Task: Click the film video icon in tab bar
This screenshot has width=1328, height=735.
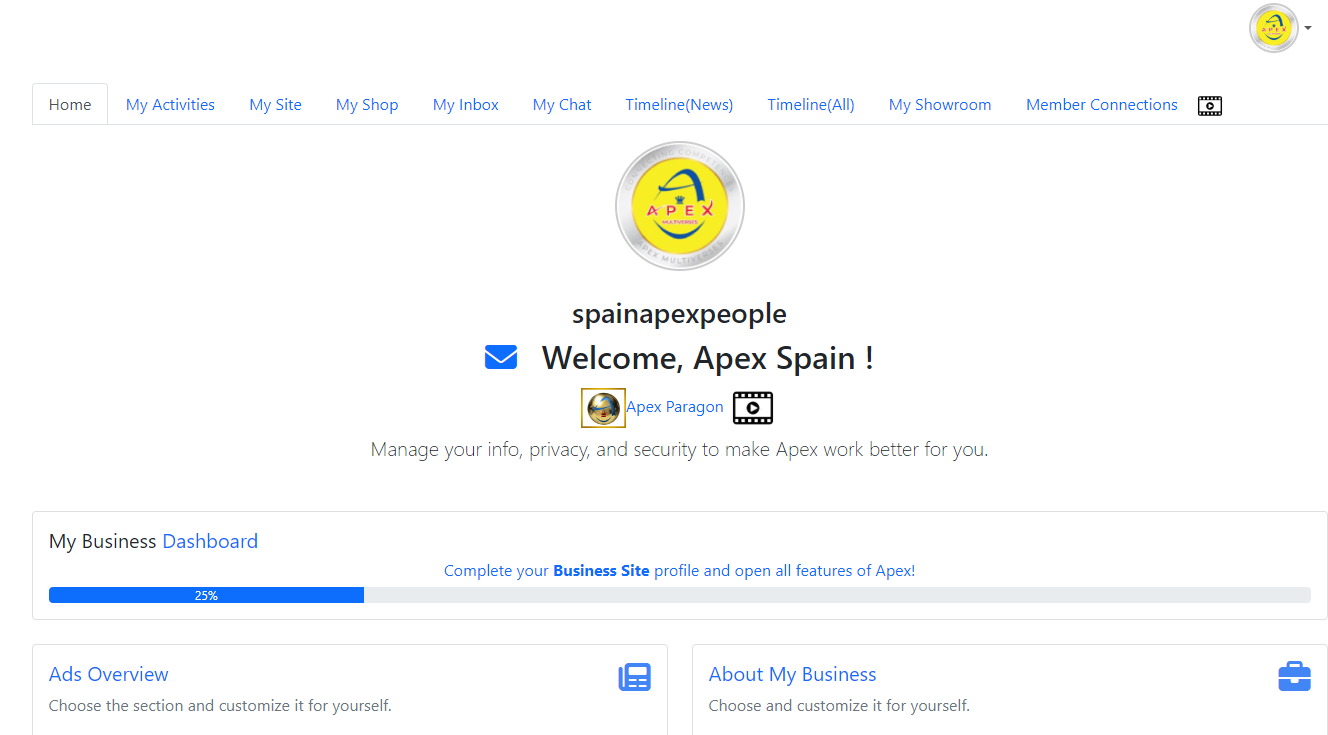Action: 1210,105
